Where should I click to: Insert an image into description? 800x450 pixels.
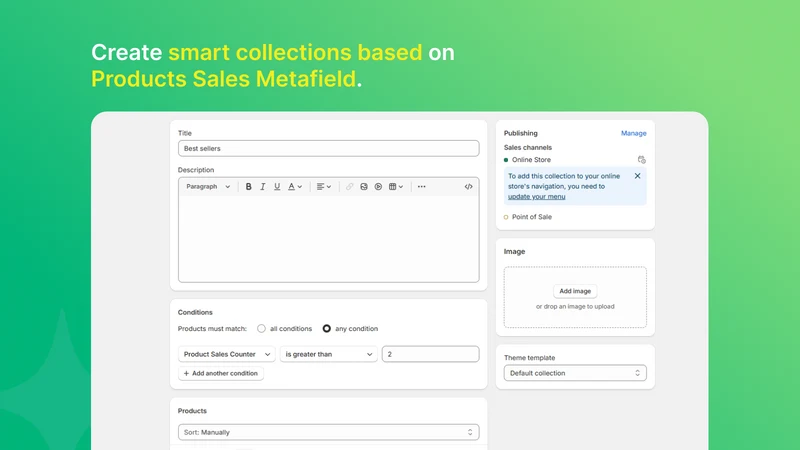coord(364,187)
